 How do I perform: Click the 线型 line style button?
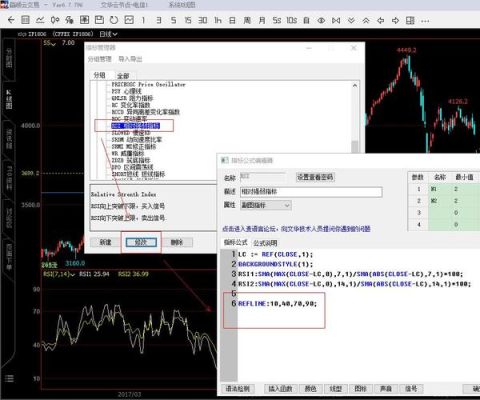click(x=336, y=388)
